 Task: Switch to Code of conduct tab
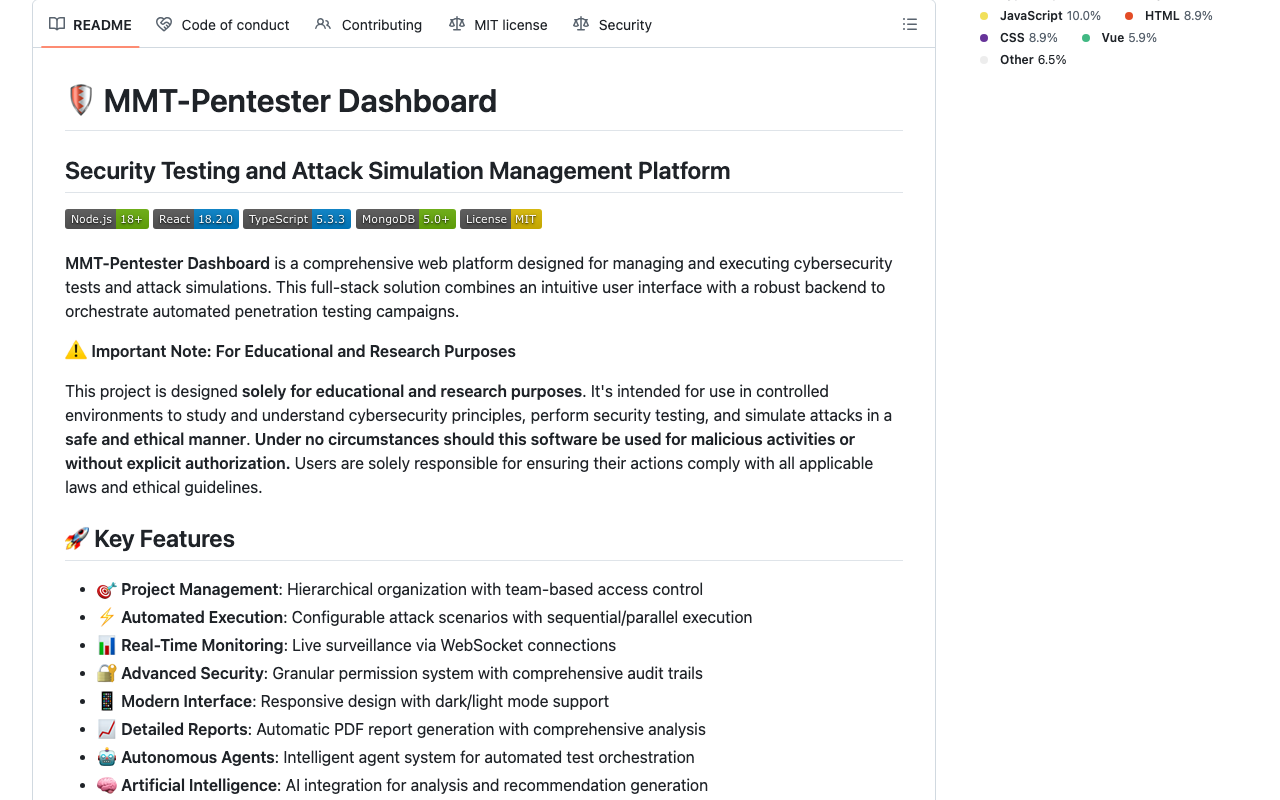223,25
